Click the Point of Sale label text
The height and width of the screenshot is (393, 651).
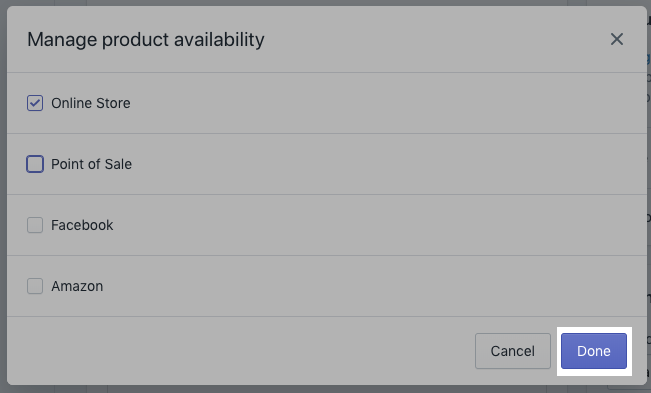point(91,164)
